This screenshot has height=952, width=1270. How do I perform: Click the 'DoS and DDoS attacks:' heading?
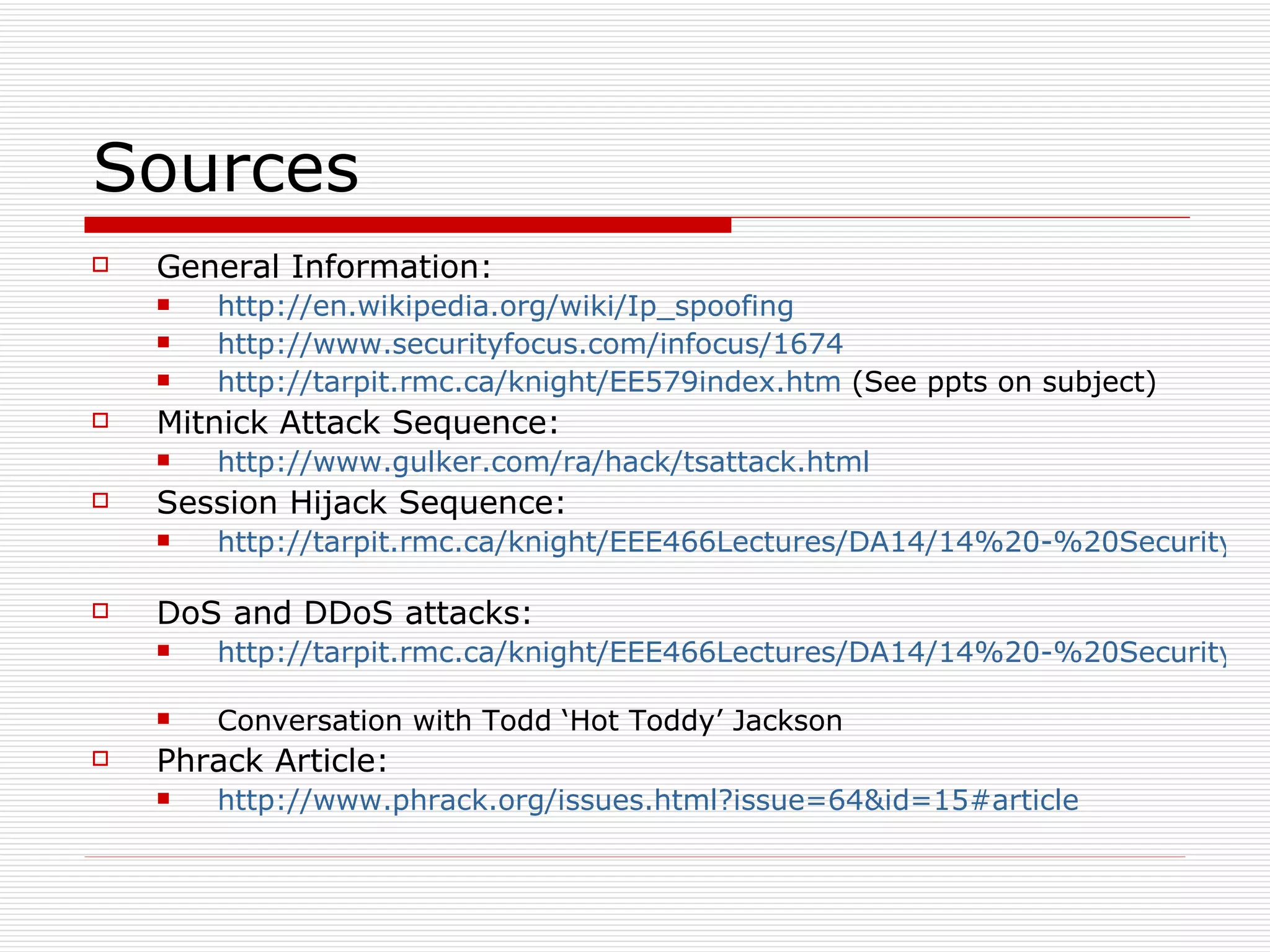click(x=344, y=613)
